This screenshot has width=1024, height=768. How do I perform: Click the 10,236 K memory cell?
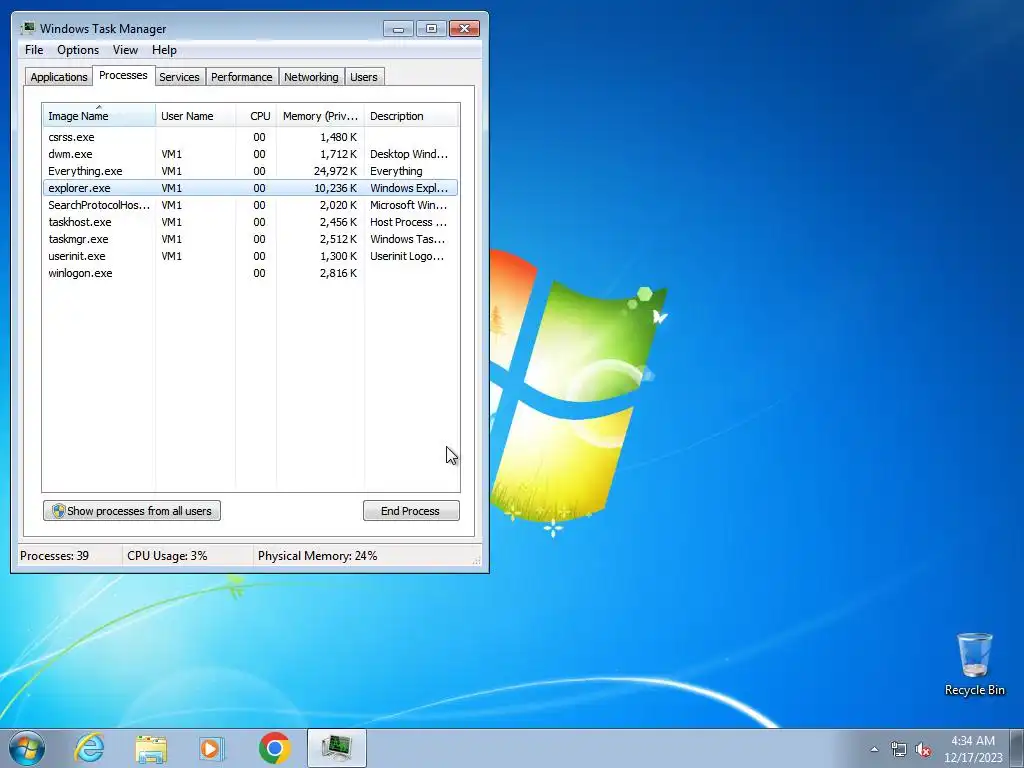click(335, 188)
